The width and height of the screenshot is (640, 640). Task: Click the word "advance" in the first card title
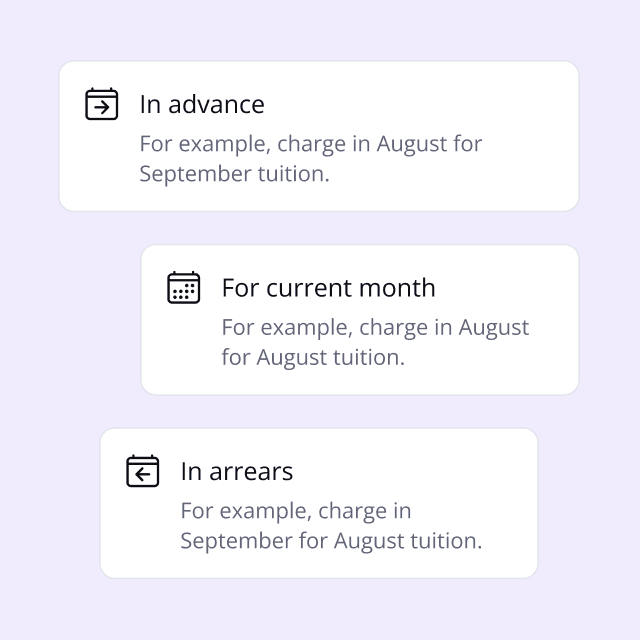click(x=216, y=104)
